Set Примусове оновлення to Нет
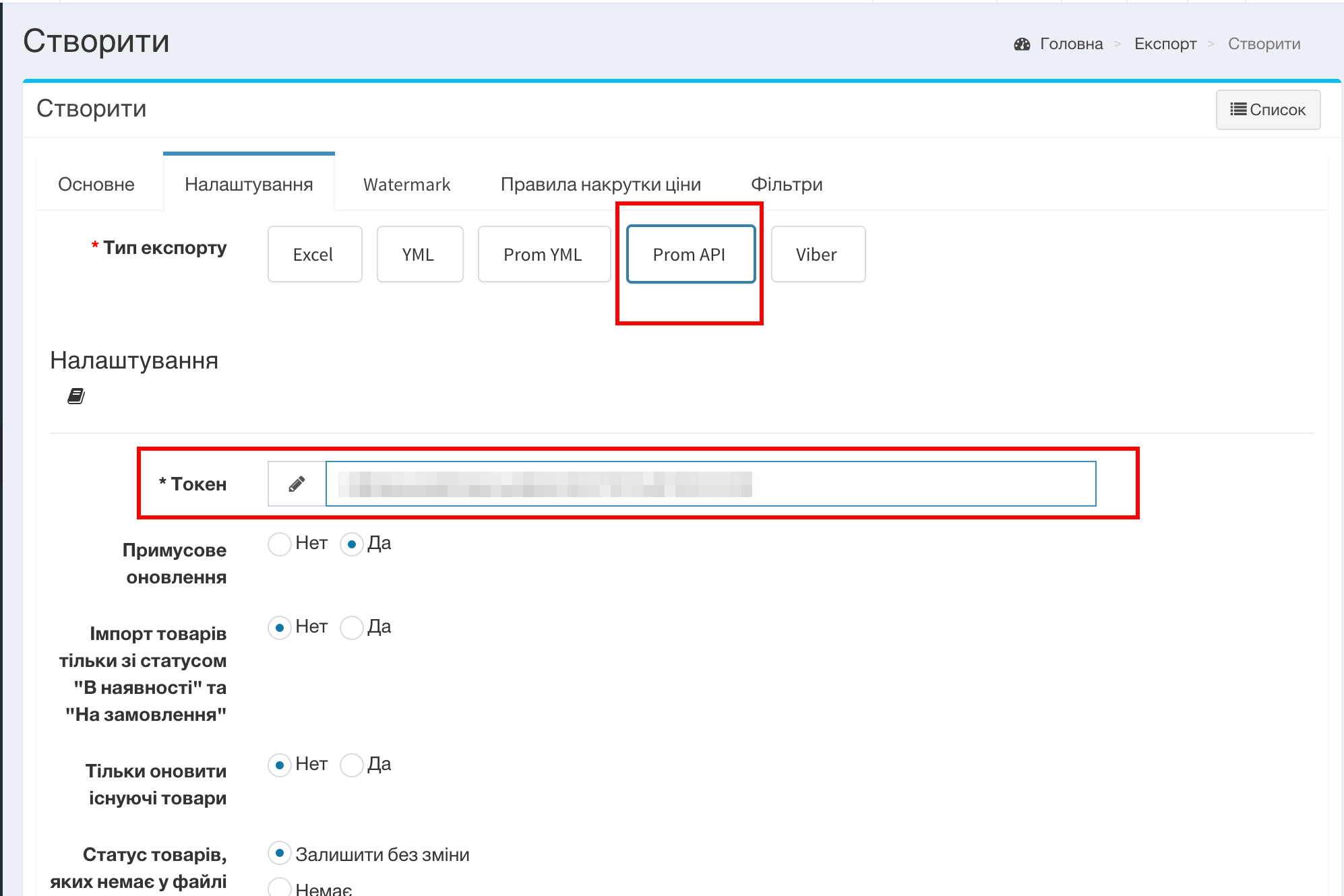 (280, 544)
